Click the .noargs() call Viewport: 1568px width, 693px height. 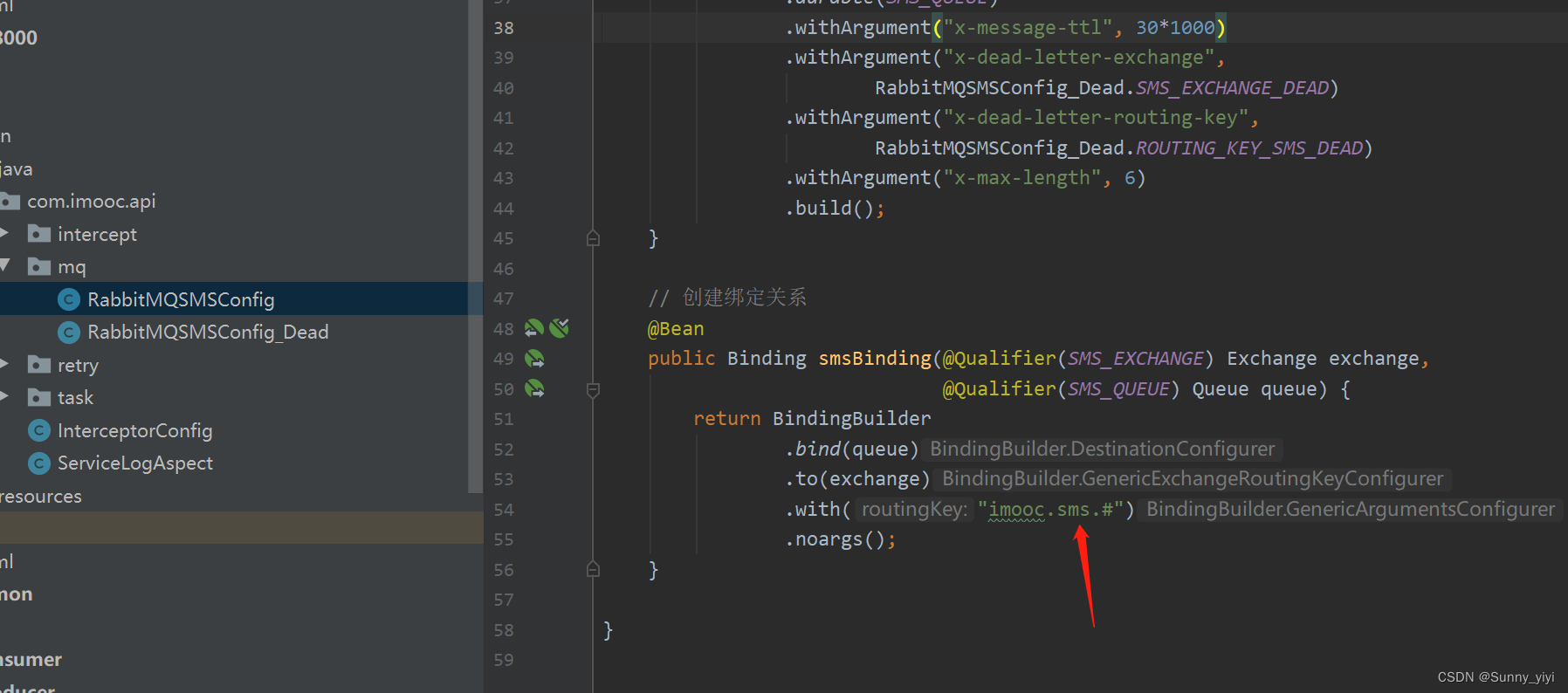(x=840, y=540)
